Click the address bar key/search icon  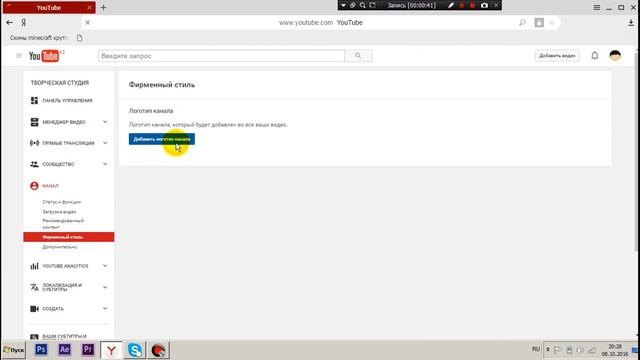tap(522, 23)
